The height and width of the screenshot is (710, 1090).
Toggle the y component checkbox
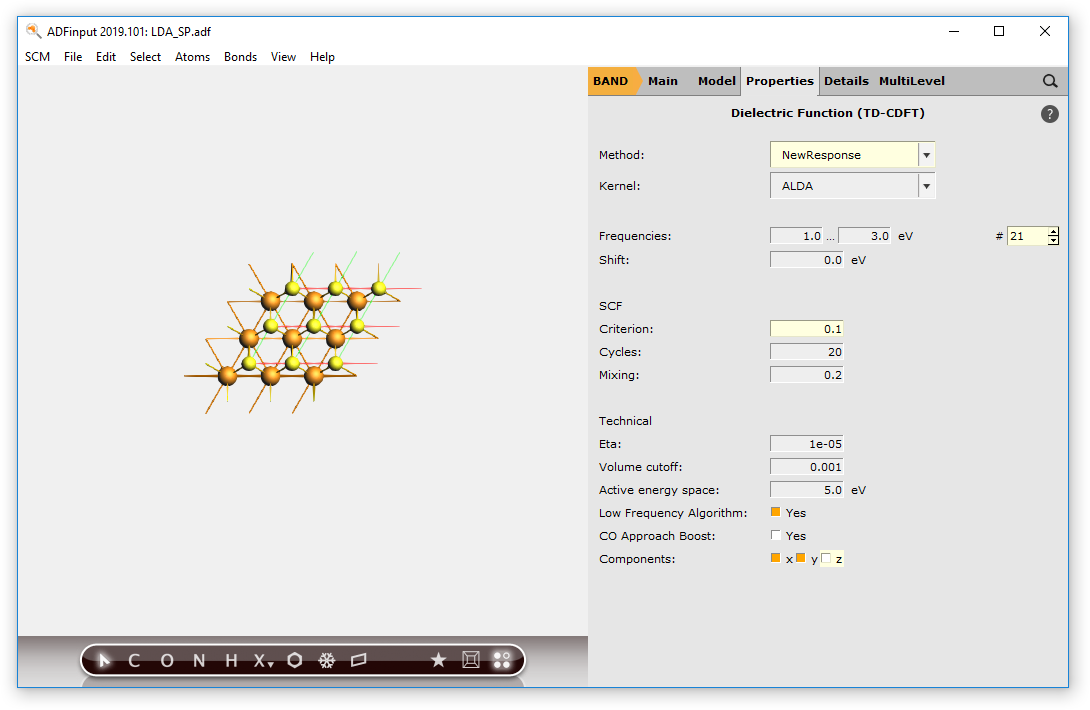pos(801,558)
